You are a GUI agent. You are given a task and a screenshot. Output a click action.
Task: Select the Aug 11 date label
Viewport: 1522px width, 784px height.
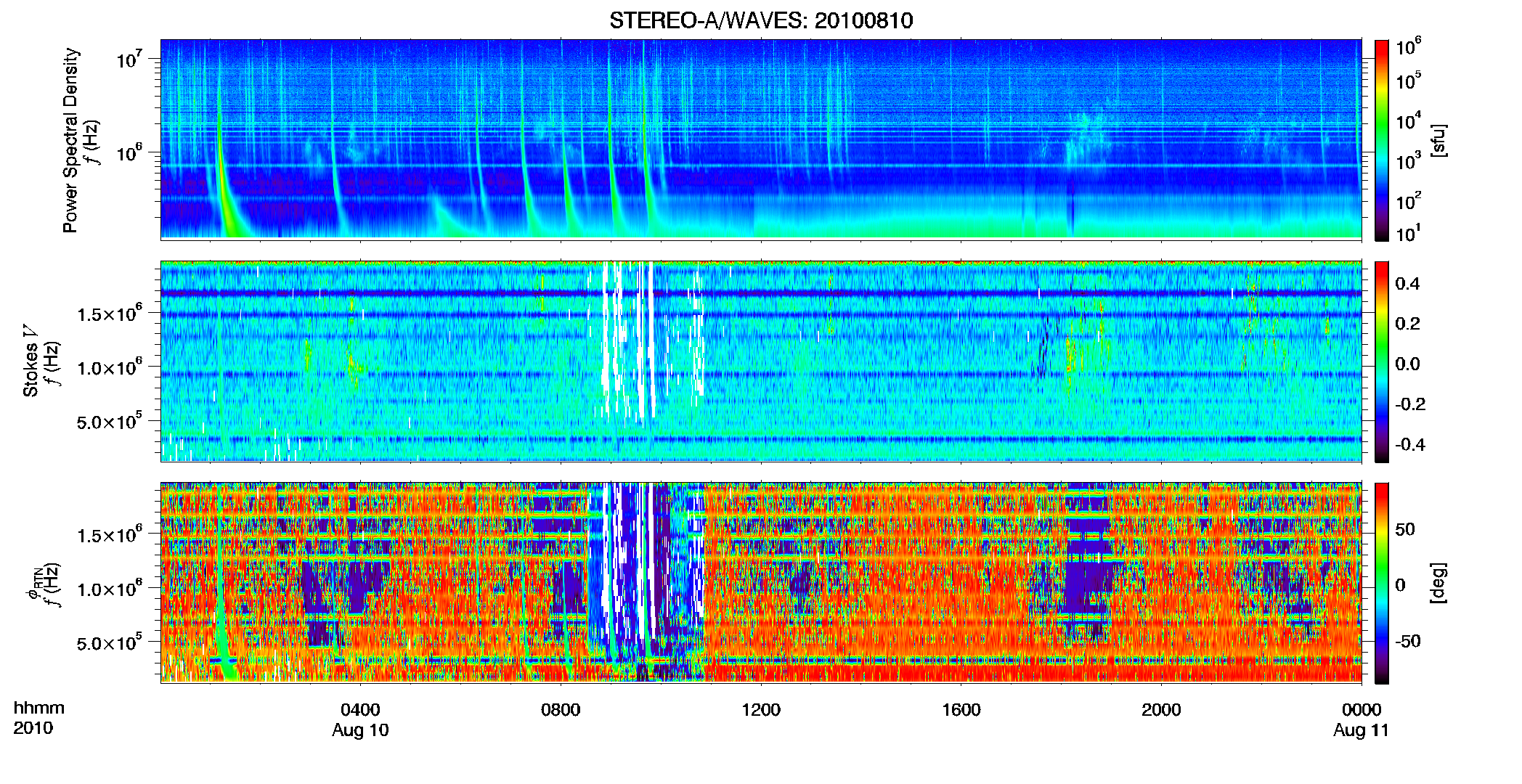coord(1362,730)
